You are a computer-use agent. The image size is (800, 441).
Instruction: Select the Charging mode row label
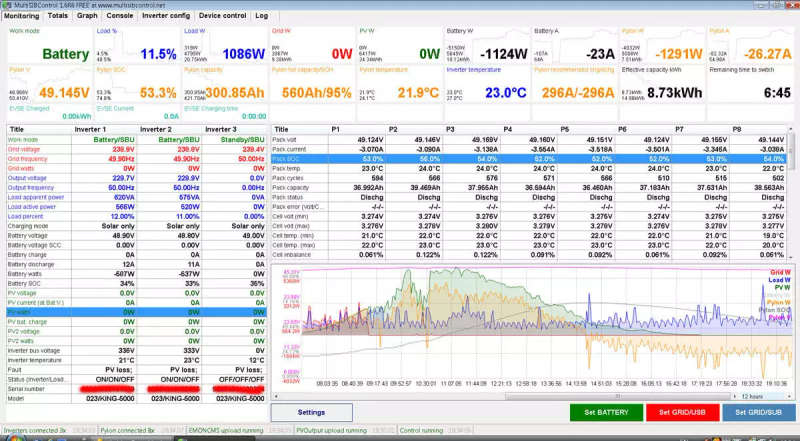pos(28,226)
